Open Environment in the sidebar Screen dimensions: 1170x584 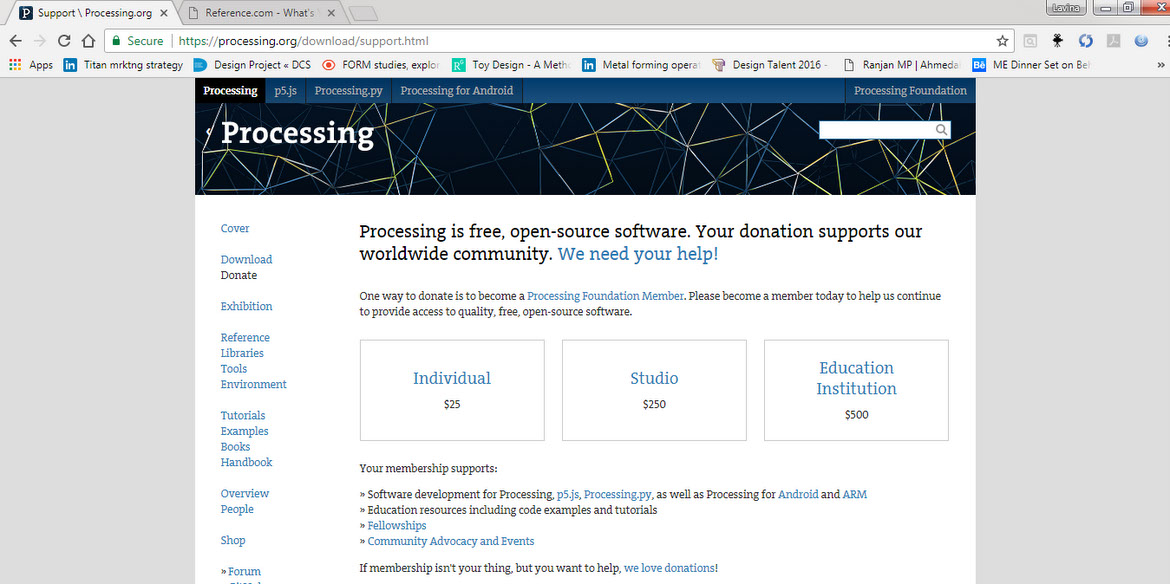(254, 384)
